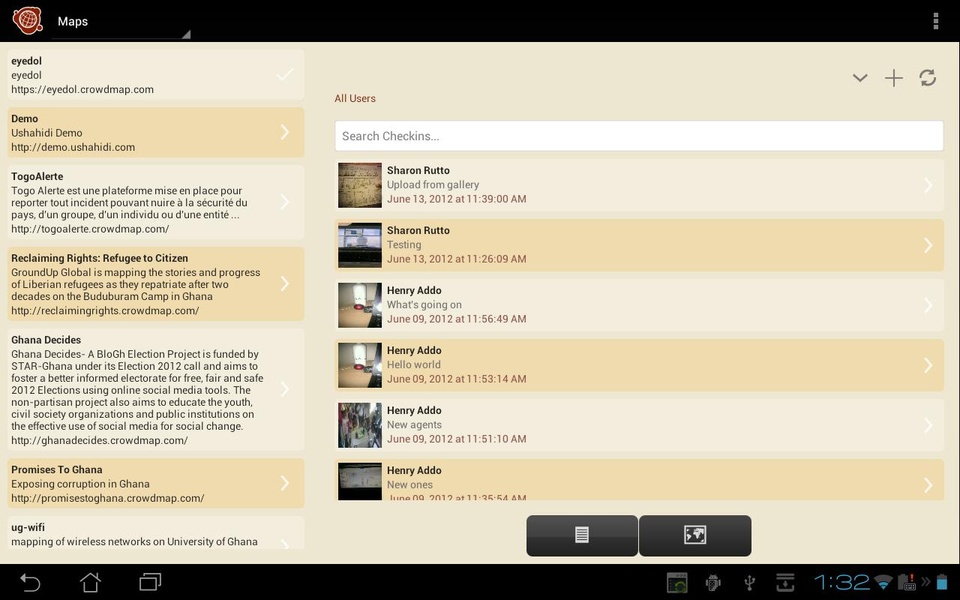
Task: Open the Android debugging notification icon
Action: tap(713, 583)
